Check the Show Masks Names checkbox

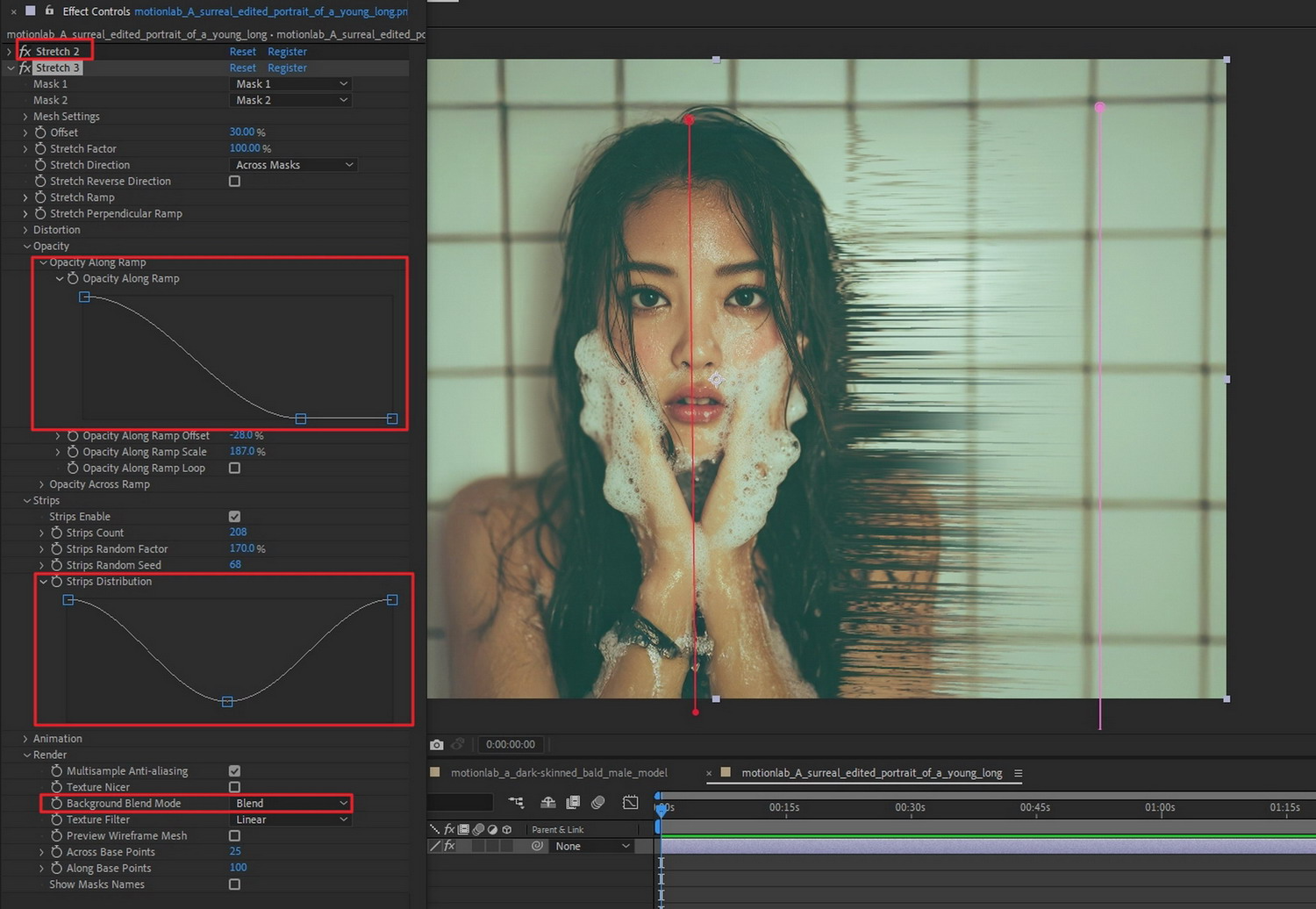click(234, 884)
